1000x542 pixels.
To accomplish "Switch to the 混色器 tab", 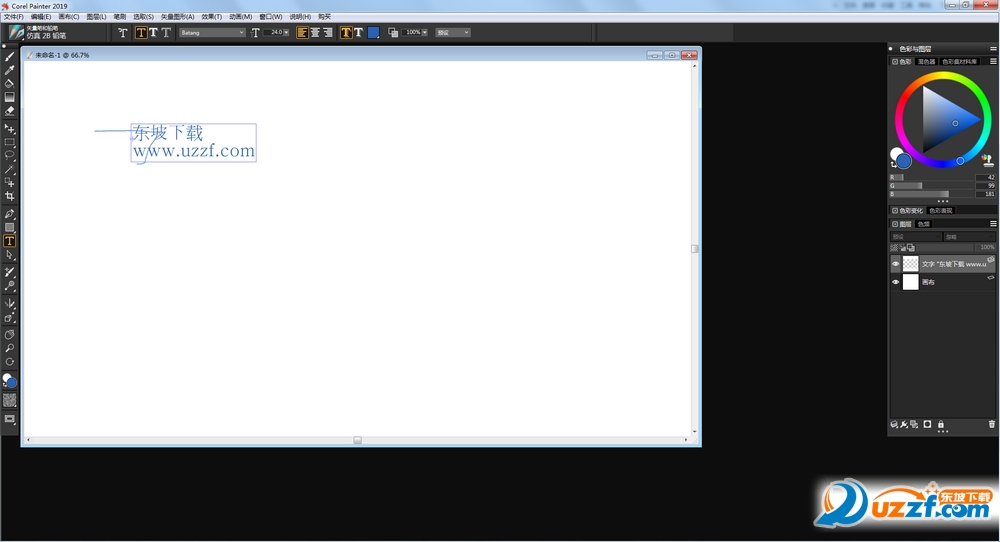I will pyautogui.click(x=926, y=62).
